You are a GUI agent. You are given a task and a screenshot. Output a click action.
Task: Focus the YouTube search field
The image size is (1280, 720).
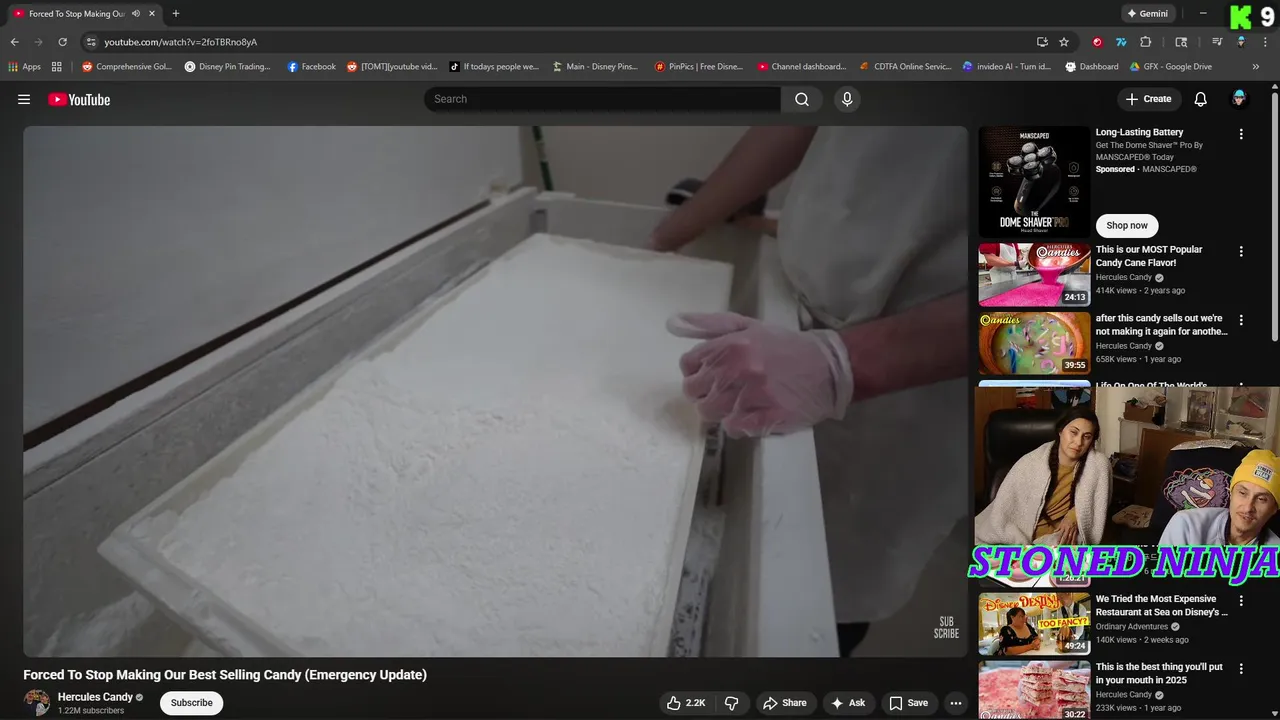click(x=602, y=99)
